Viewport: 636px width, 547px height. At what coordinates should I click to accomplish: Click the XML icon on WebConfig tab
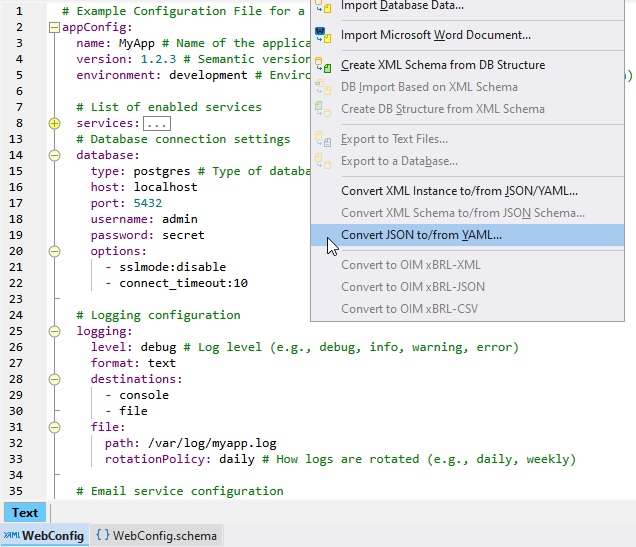[x=12, y=536]
